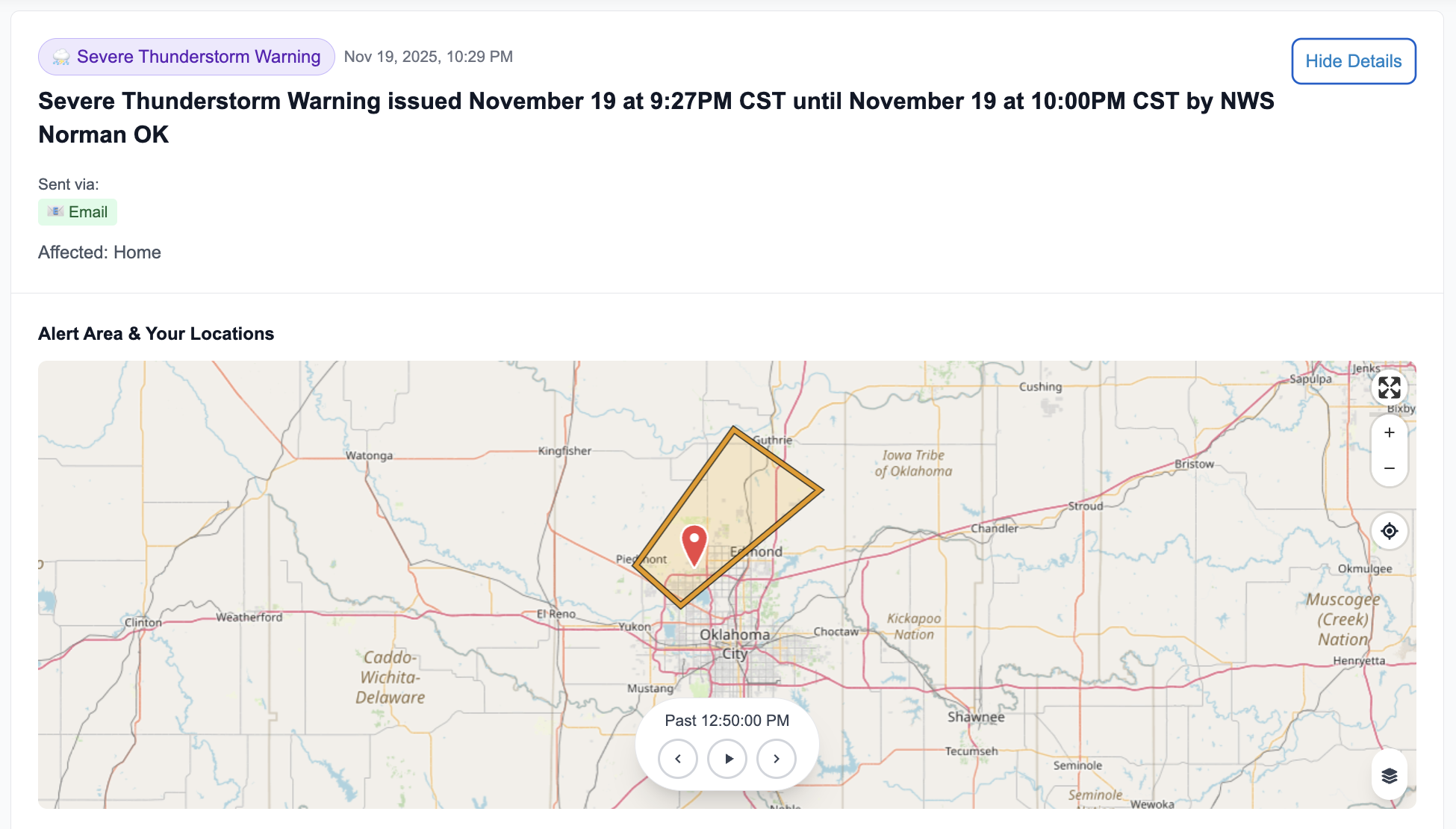The width and height of the screenshot is (1456, 829).
Task: Select the Email delivery channel chip
Action: (x=77, y=211)
